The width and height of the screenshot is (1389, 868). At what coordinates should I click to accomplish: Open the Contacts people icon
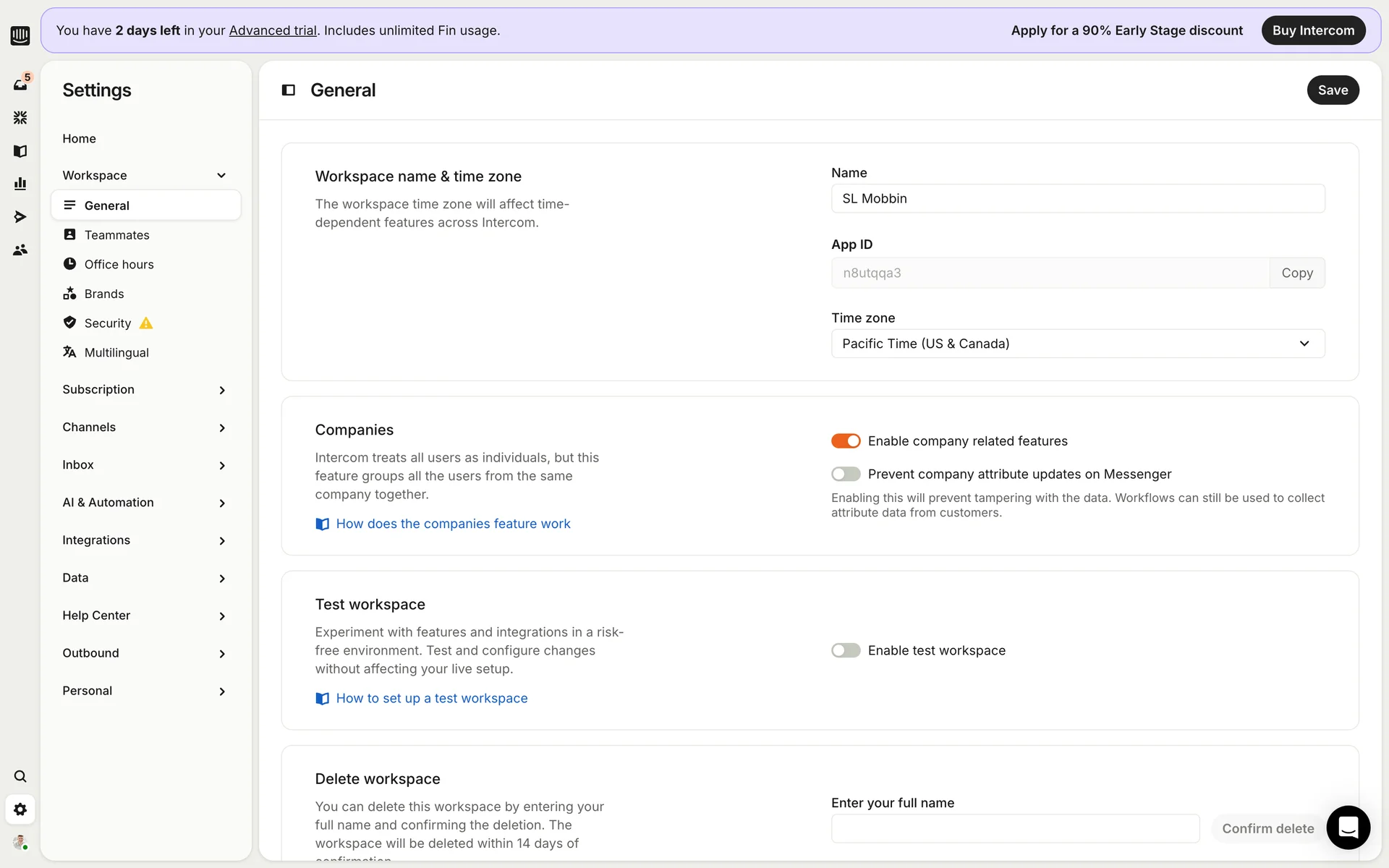(x=20, y=250)
